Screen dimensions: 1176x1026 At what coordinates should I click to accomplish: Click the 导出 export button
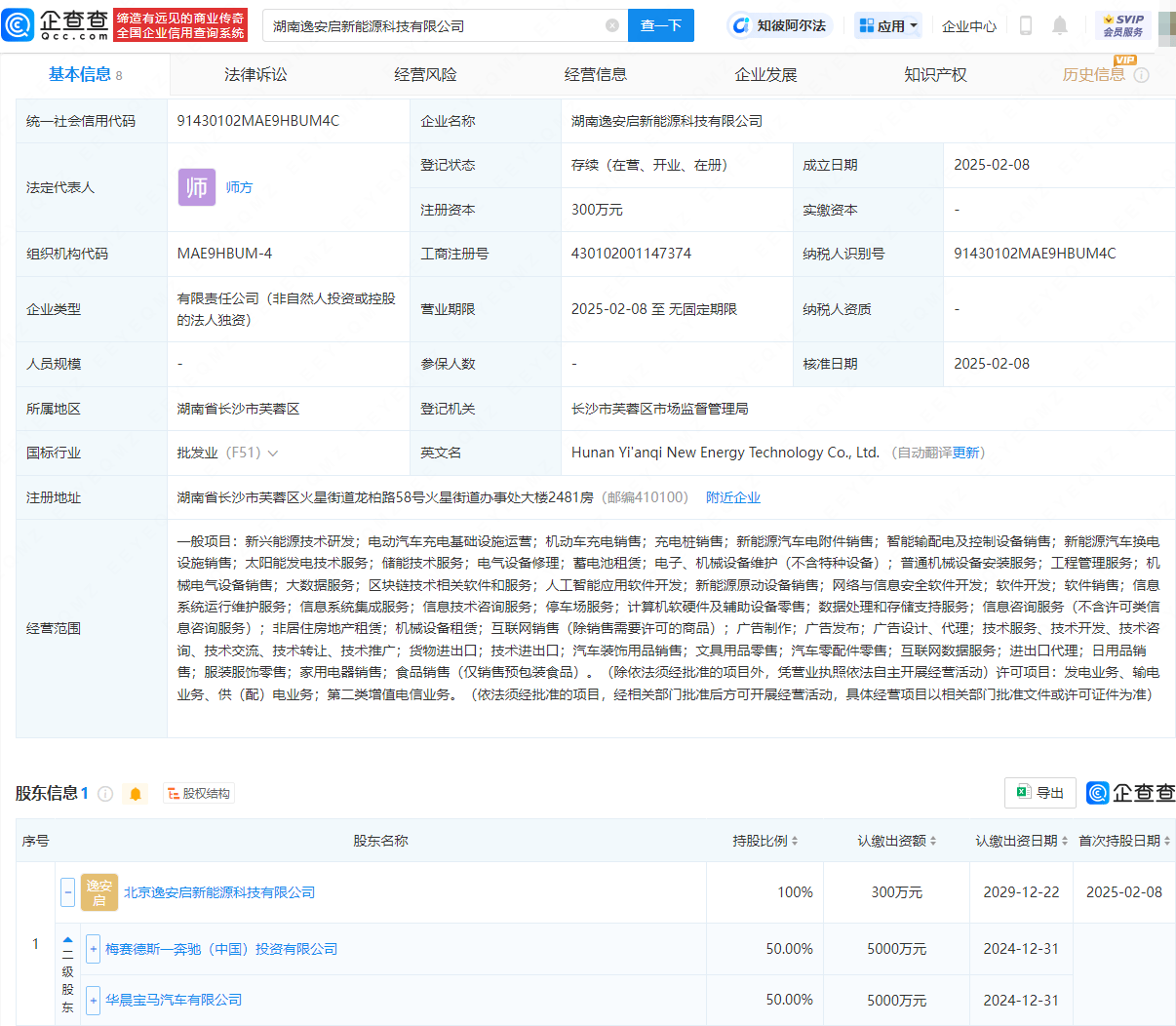[1040, 793]
